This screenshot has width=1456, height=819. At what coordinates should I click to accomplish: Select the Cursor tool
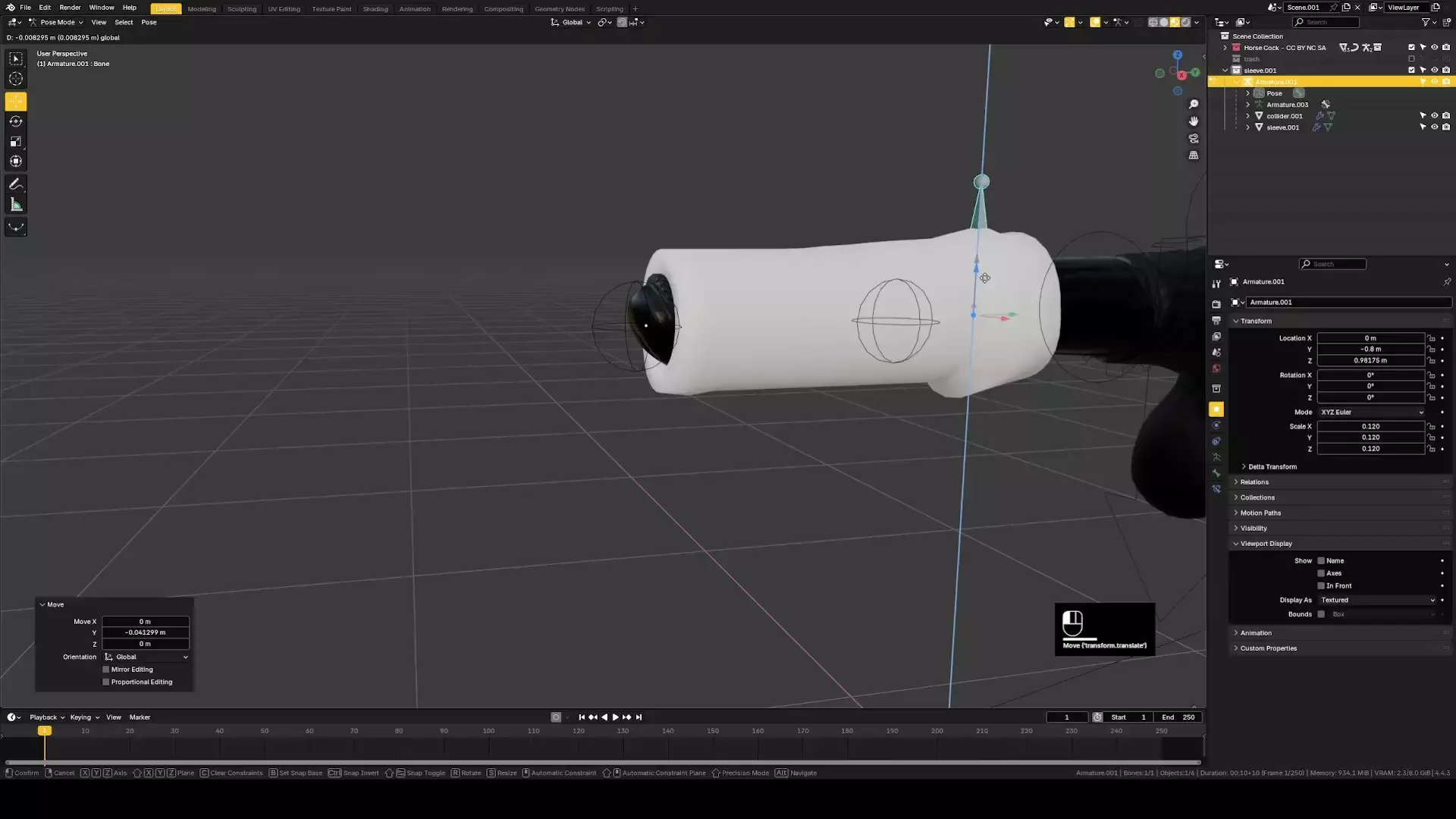tap(16, 79)
